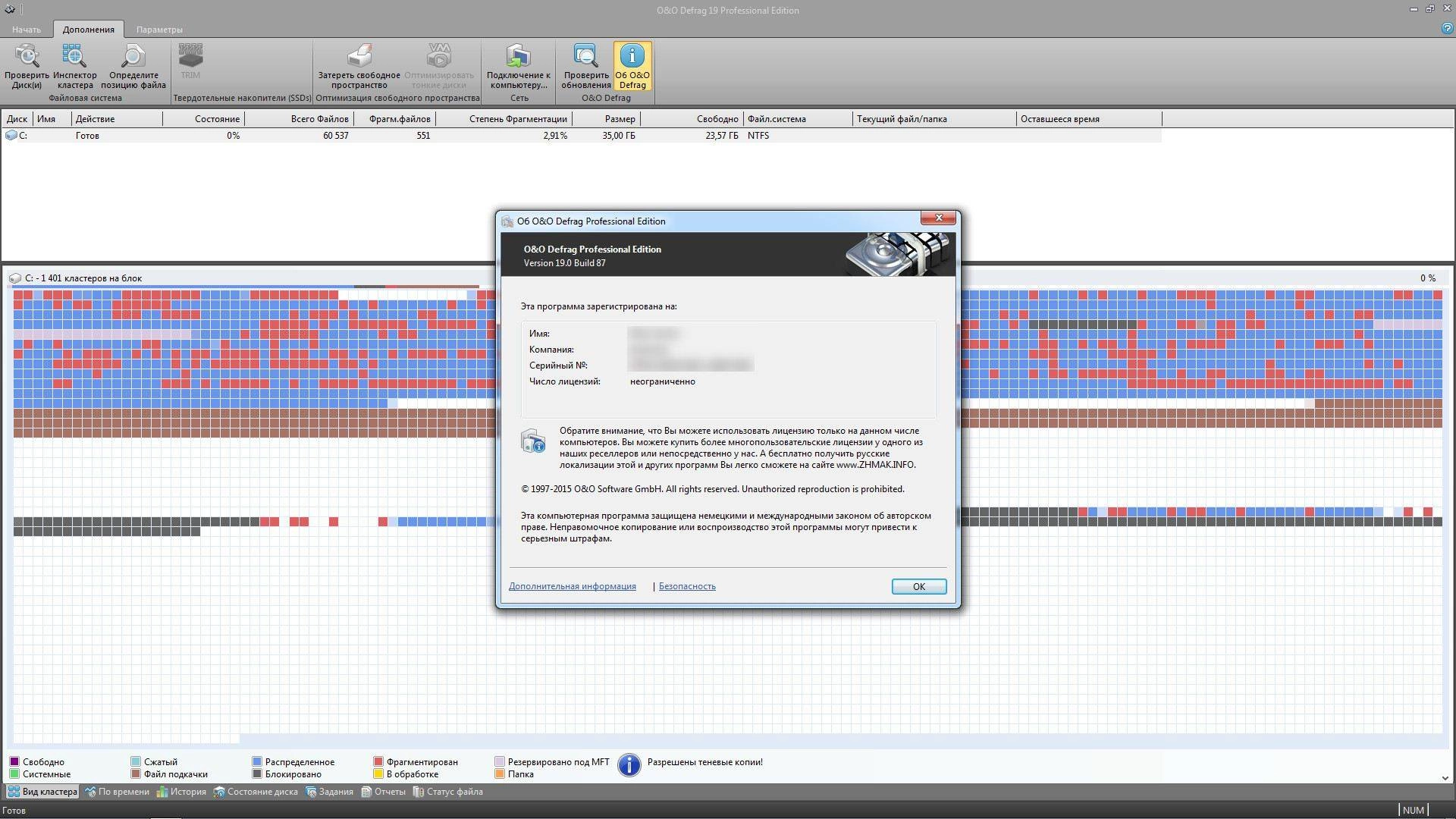Click OK in the About dialog
Image resolution: width=1456 pixels, height=819 pixels.
click(919, 586)
